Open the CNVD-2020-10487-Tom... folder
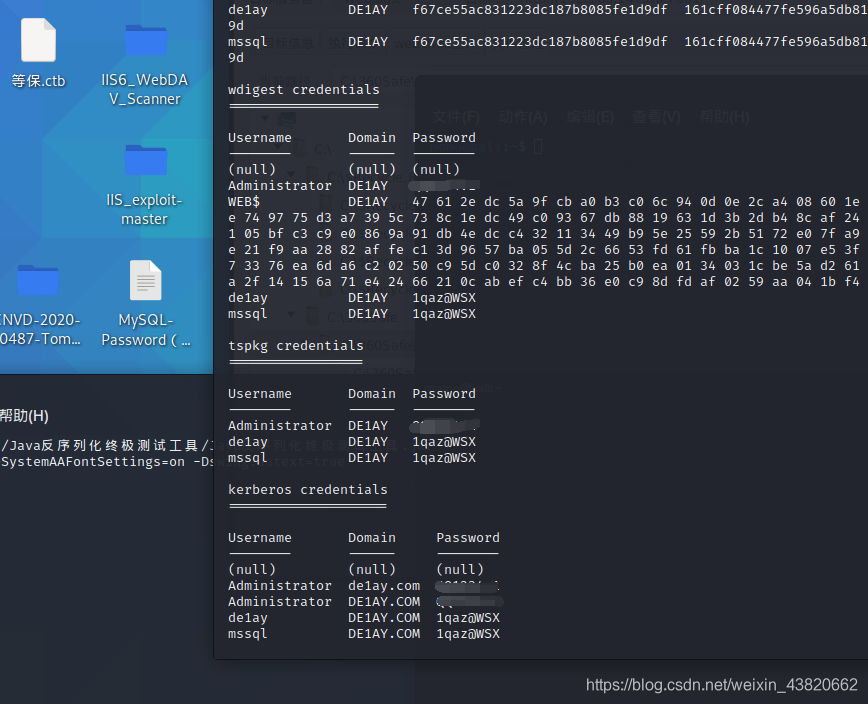Viewport: 868px width, 704px height. point(38,305)
